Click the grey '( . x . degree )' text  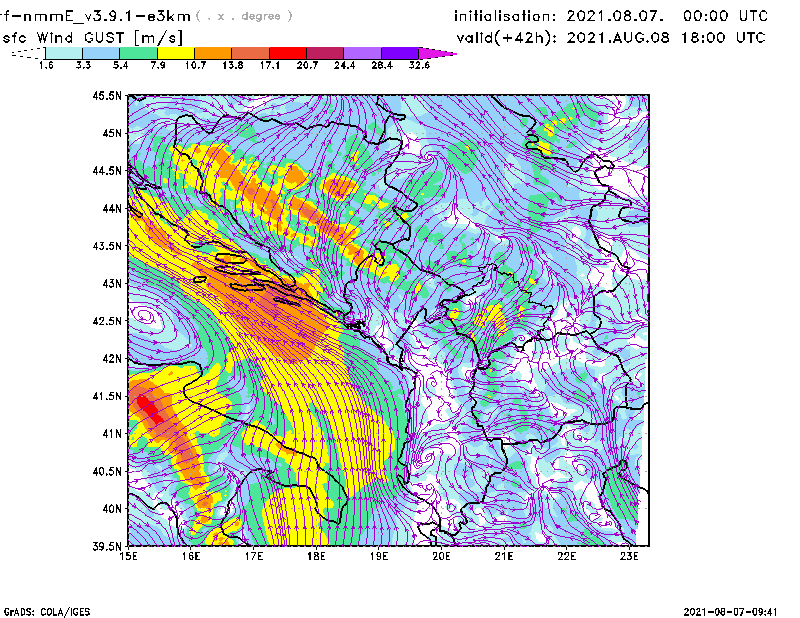pos(244,16)
